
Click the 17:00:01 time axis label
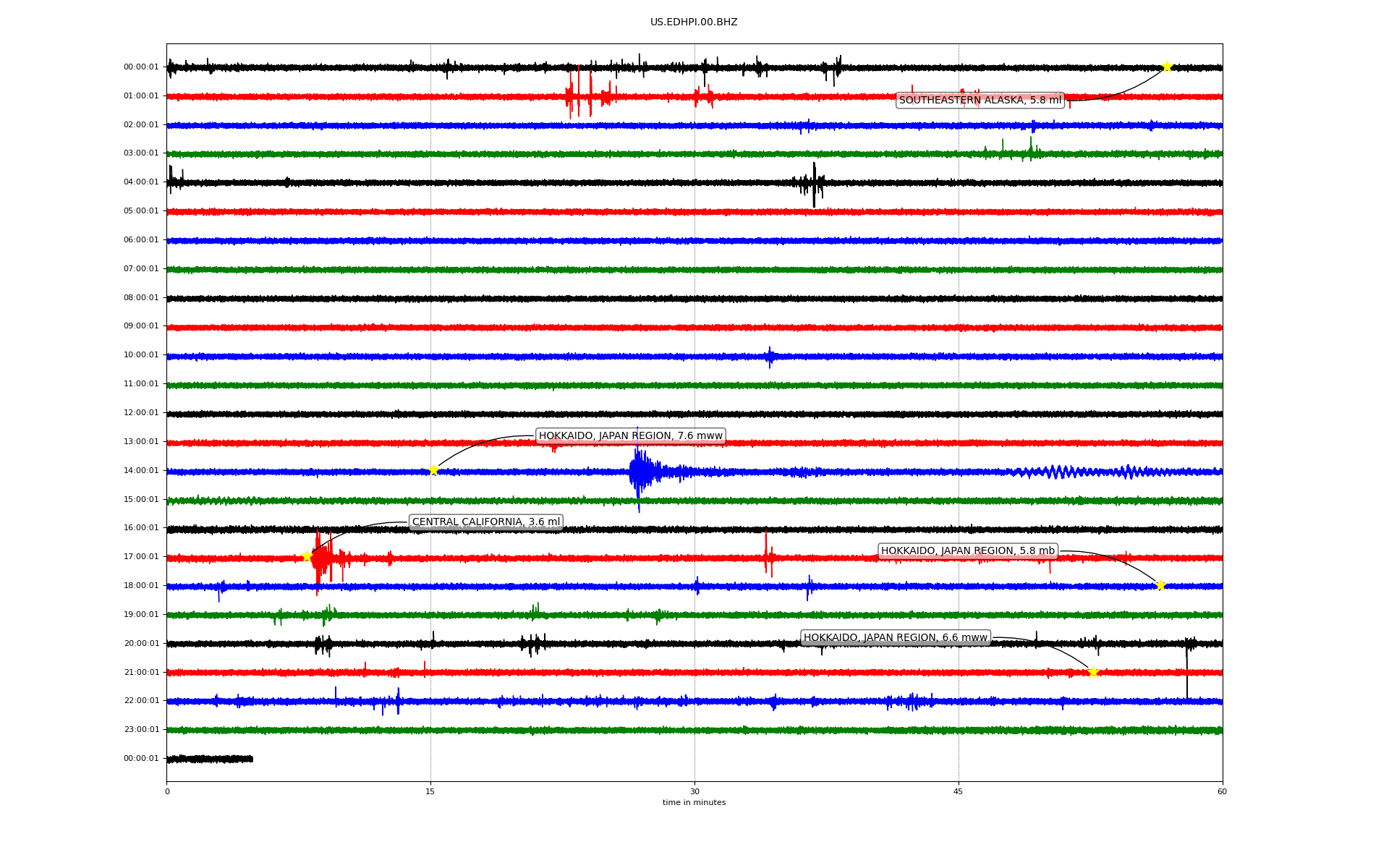pos(141,557)
